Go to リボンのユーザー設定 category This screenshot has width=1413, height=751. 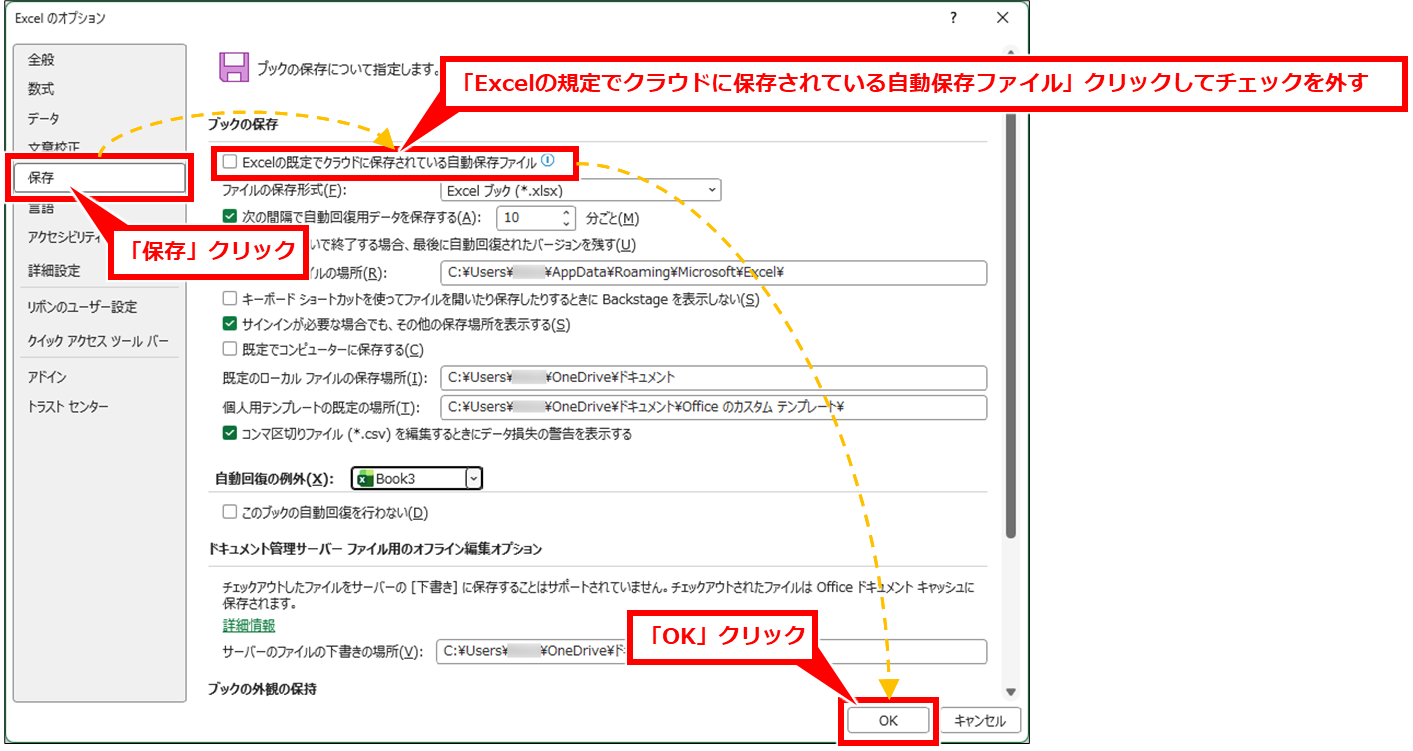click(82, 307)
